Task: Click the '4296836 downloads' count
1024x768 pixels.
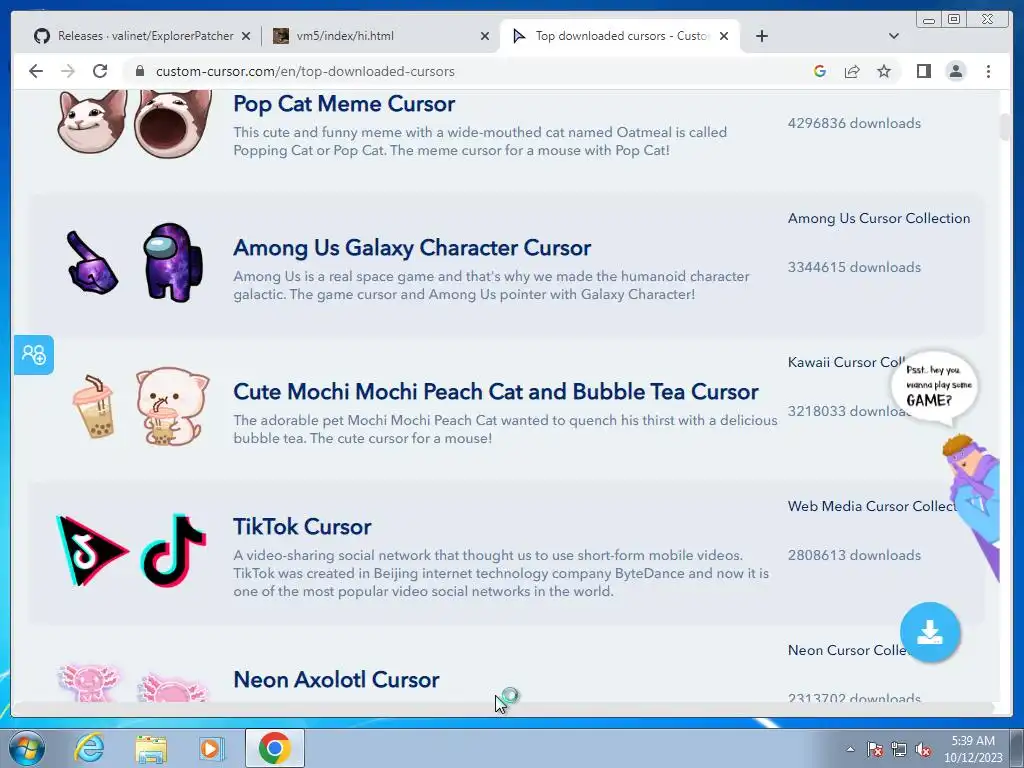Action: (x=854, y=123)
